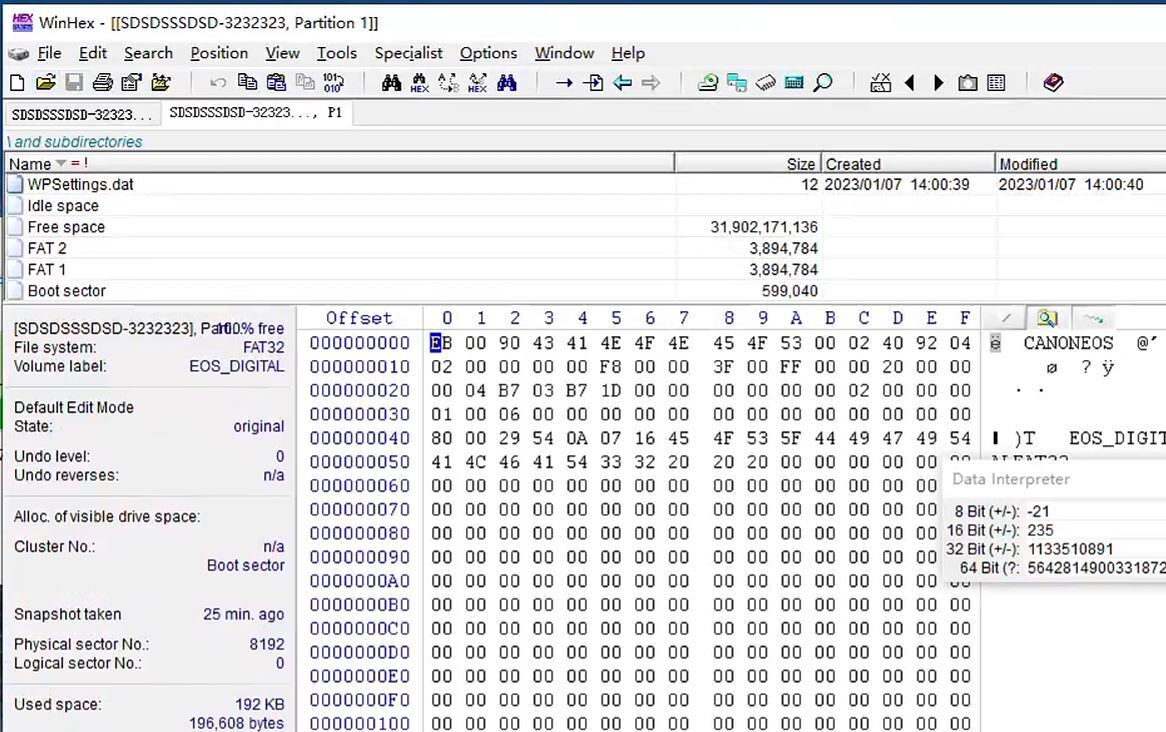Click the Find Hex Values icon
Image resolution: width=1166 pixels, height=732 pixels.
click(419, 83)
